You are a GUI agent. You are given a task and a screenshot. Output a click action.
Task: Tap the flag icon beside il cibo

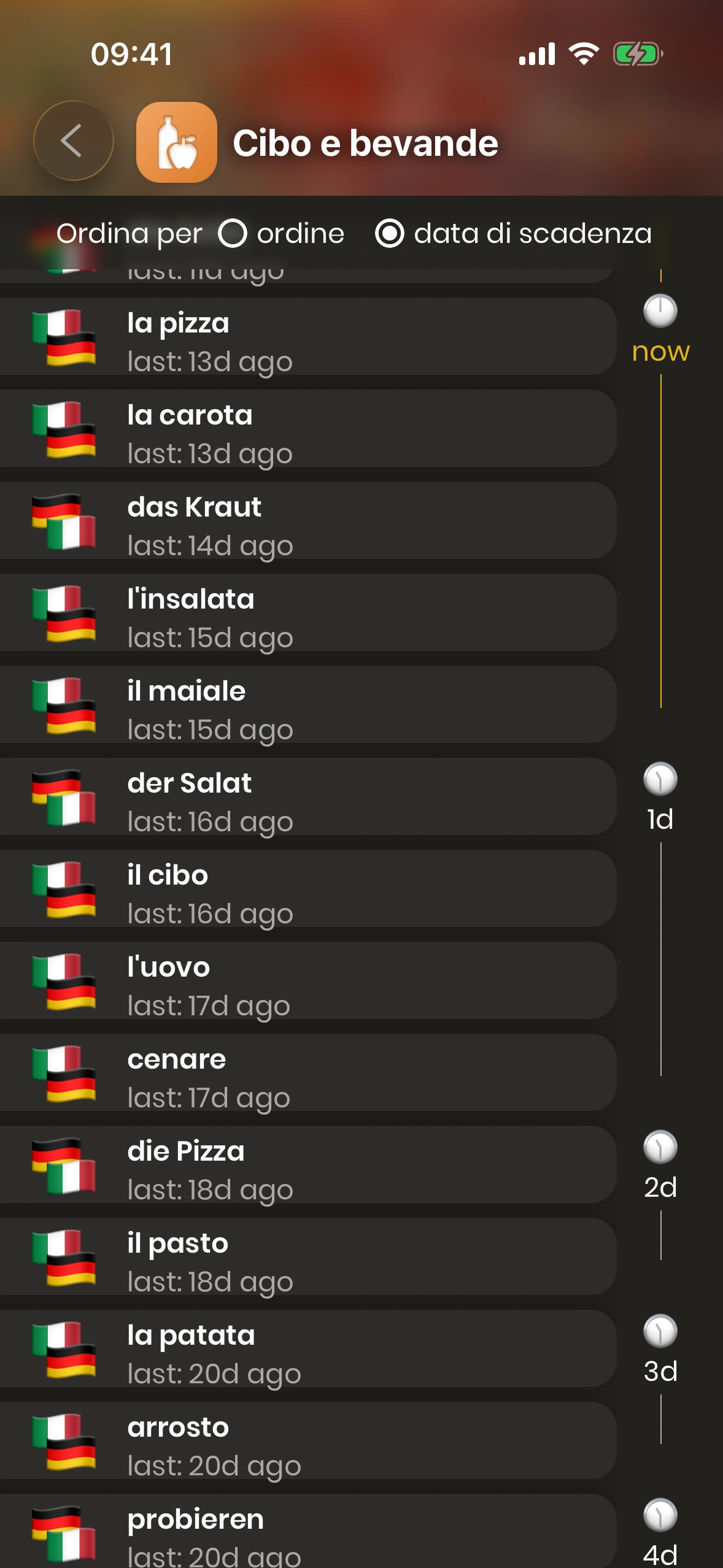click(x=64, y=890)
